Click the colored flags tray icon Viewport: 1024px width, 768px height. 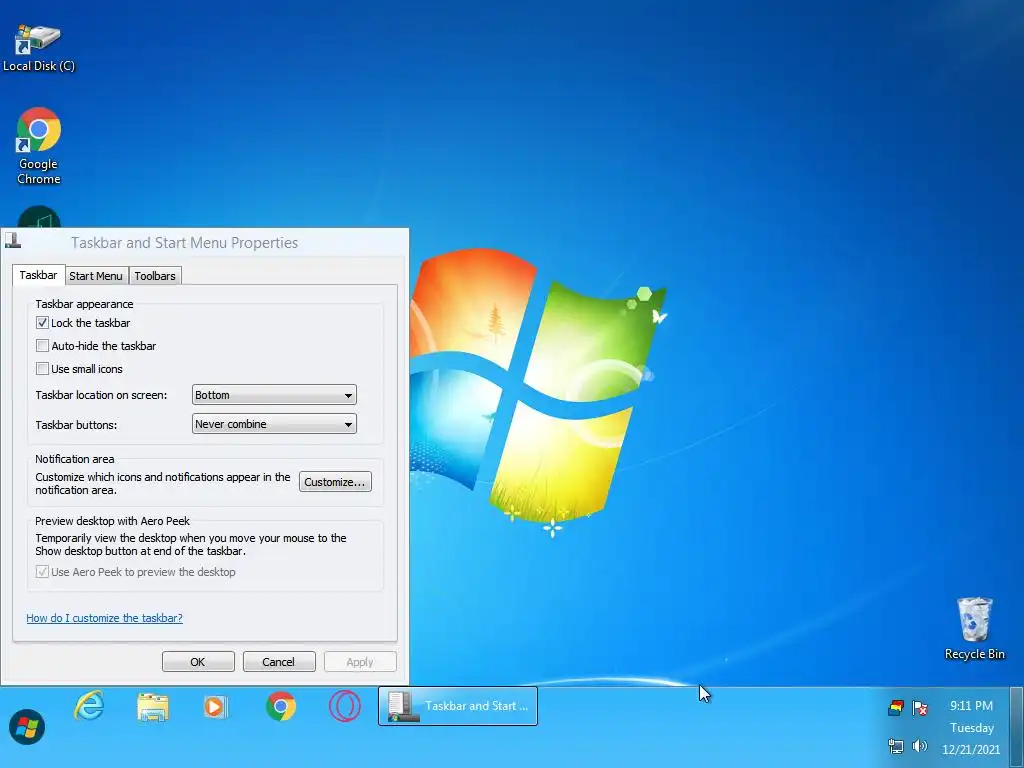896,707
